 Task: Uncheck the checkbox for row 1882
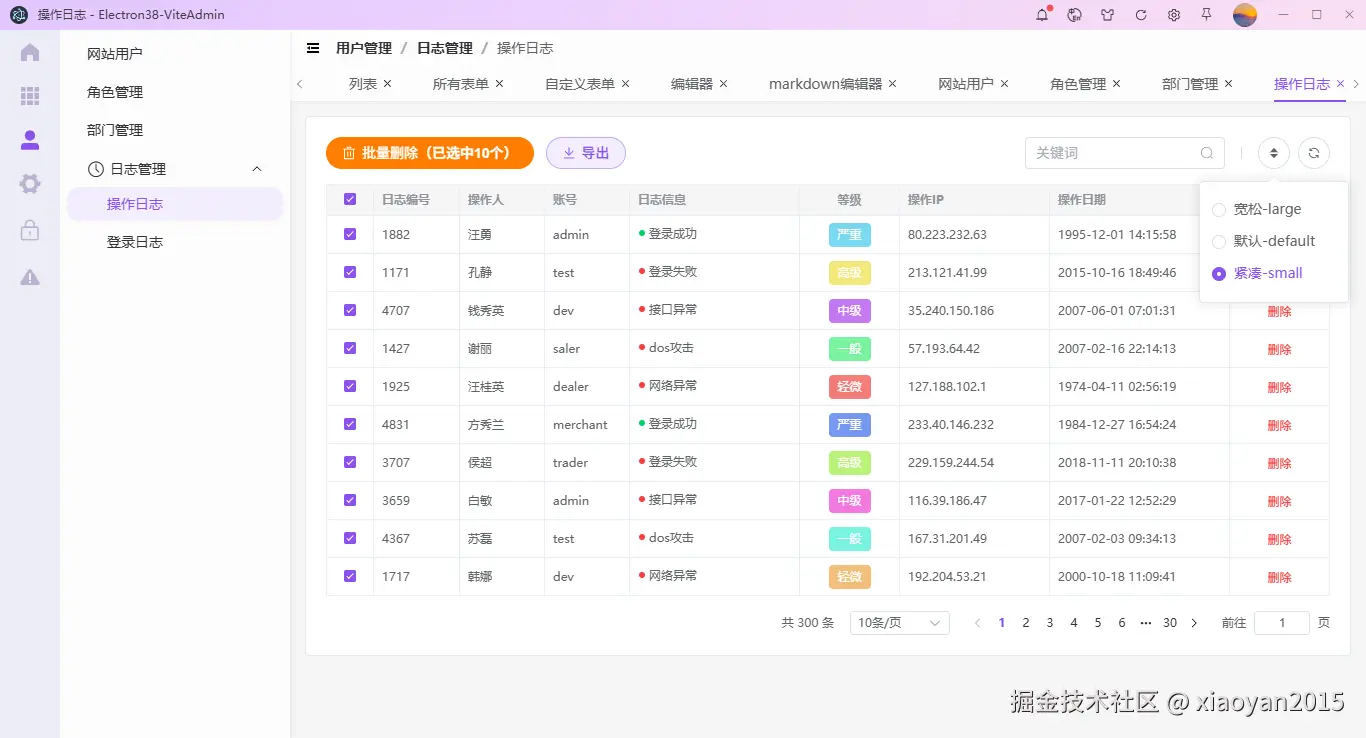pos(349,234)
